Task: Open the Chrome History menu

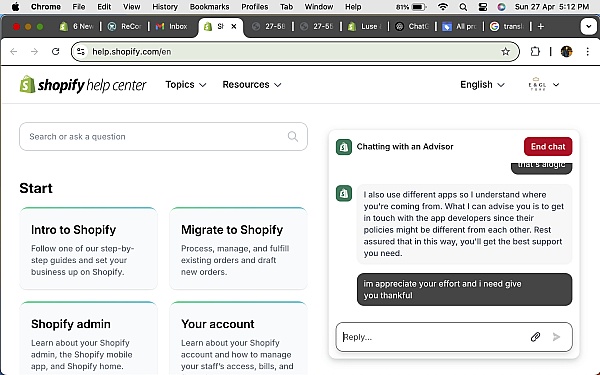Action: [x=165, y=7]
